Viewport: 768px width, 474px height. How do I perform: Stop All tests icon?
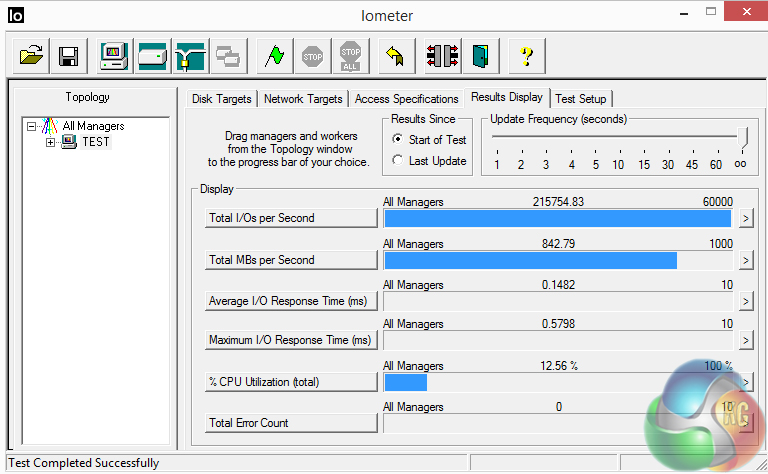350,56
